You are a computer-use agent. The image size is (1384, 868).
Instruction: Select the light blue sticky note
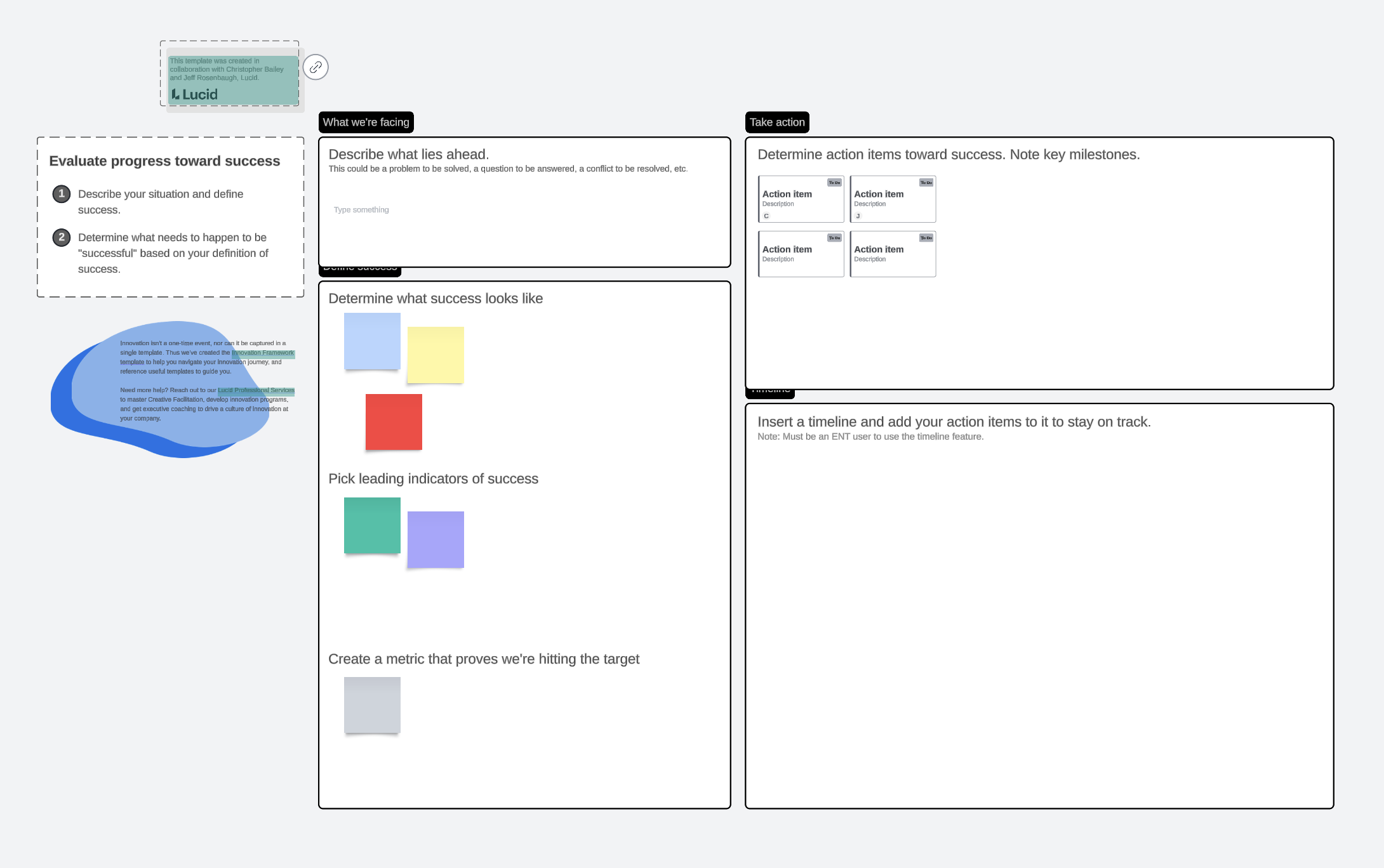(372, 341)
